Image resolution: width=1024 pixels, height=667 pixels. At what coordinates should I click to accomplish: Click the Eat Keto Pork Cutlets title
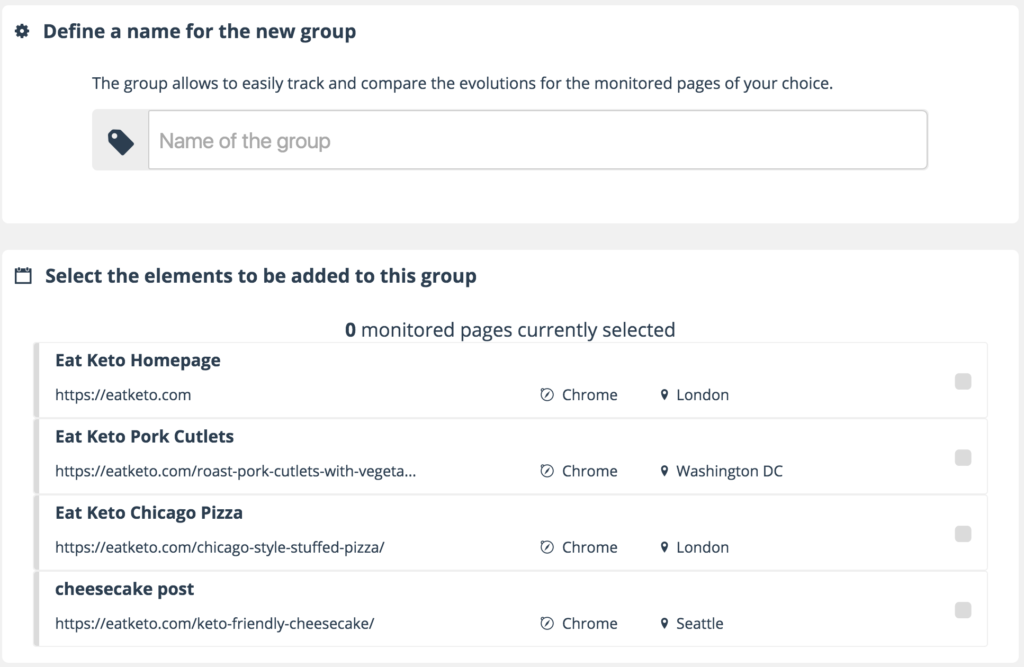(x=145, y=437)
